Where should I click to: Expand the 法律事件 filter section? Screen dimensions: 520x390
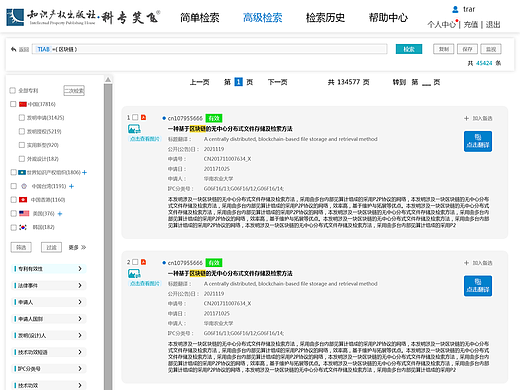pos(49,285)
